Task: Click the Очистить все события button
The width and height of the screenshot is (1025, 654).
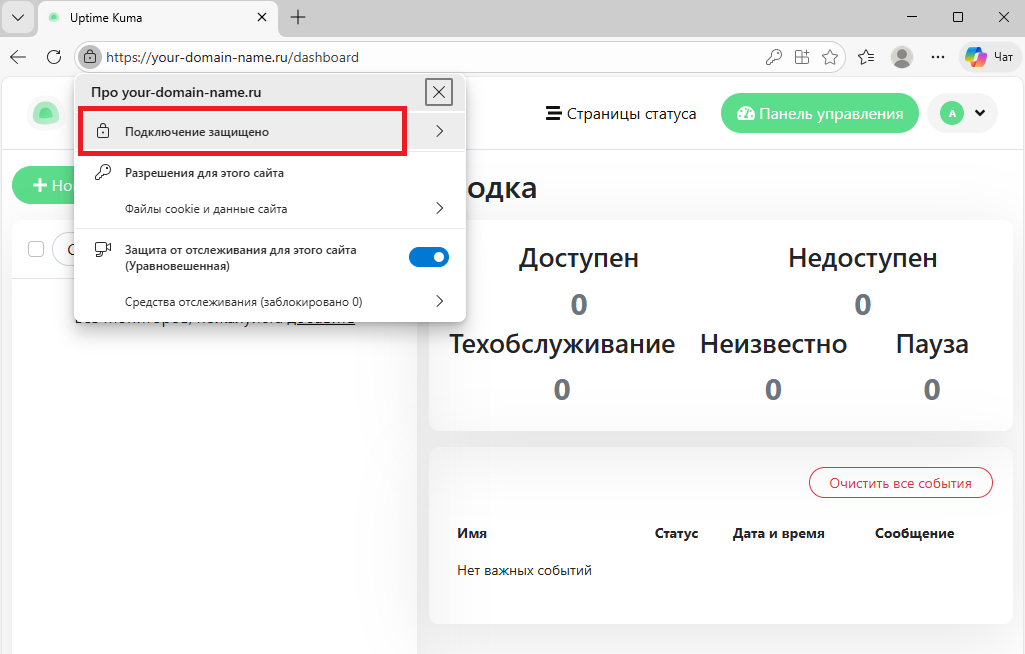Action: point(900,482)
